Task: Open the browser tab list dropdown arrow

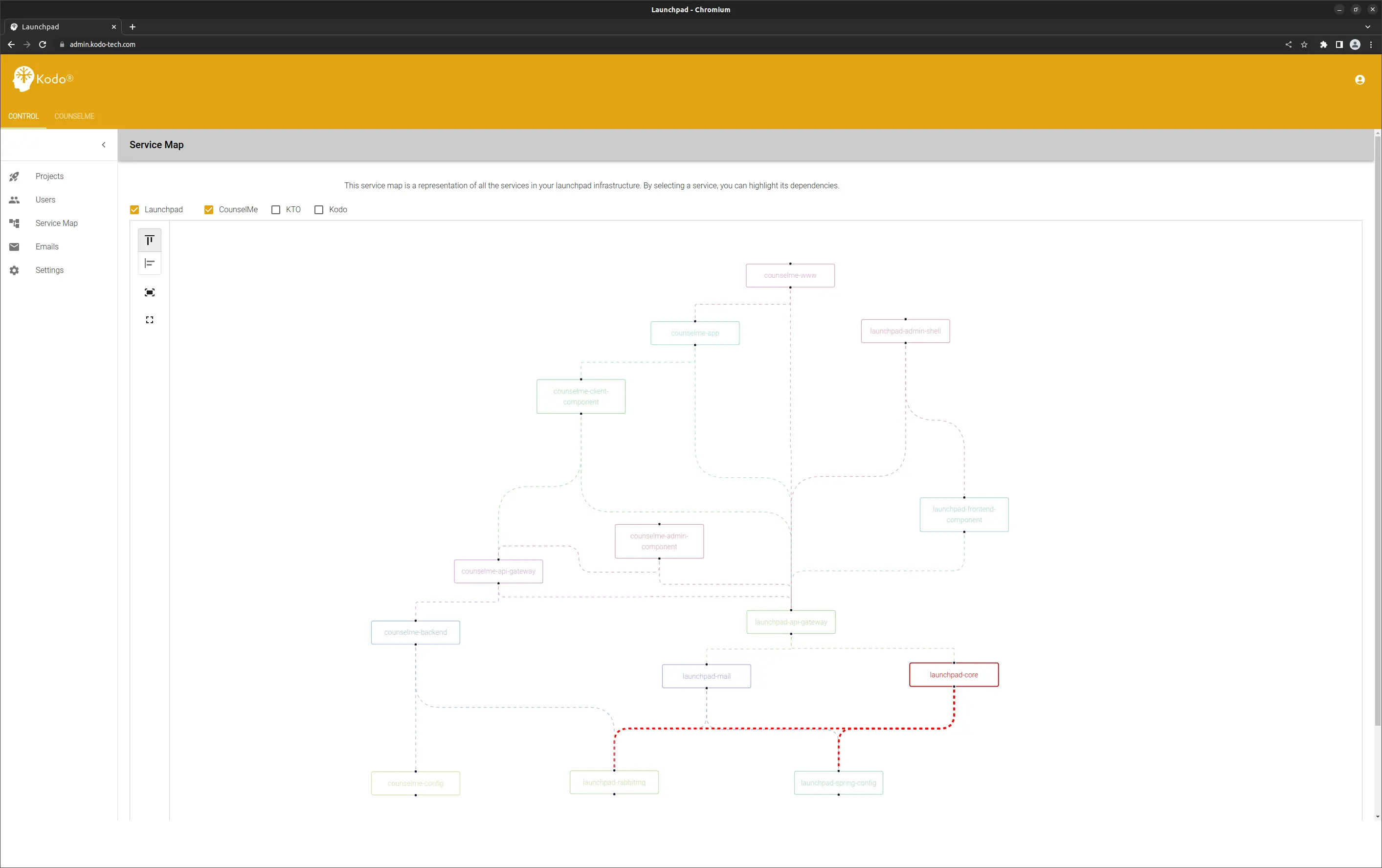Action: point(1367,26)
